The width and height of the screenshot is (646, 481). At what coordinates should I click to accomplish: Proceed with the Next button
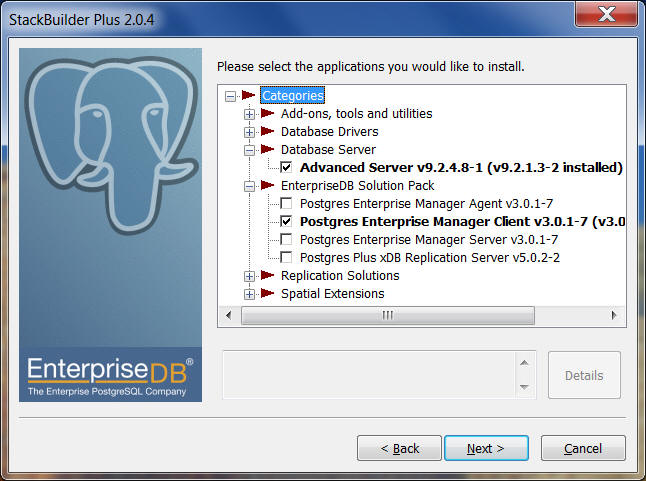pyautogui.click(x=486, y=448)
